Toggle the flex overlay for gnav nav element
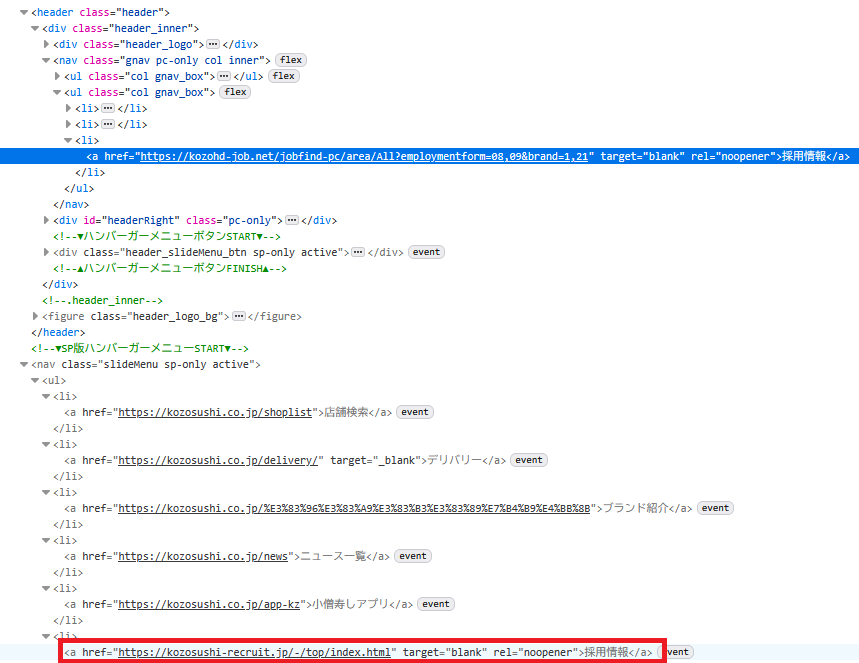Image resolution: width=859 pixels, height=663 pixels. [x=290, y=60]
